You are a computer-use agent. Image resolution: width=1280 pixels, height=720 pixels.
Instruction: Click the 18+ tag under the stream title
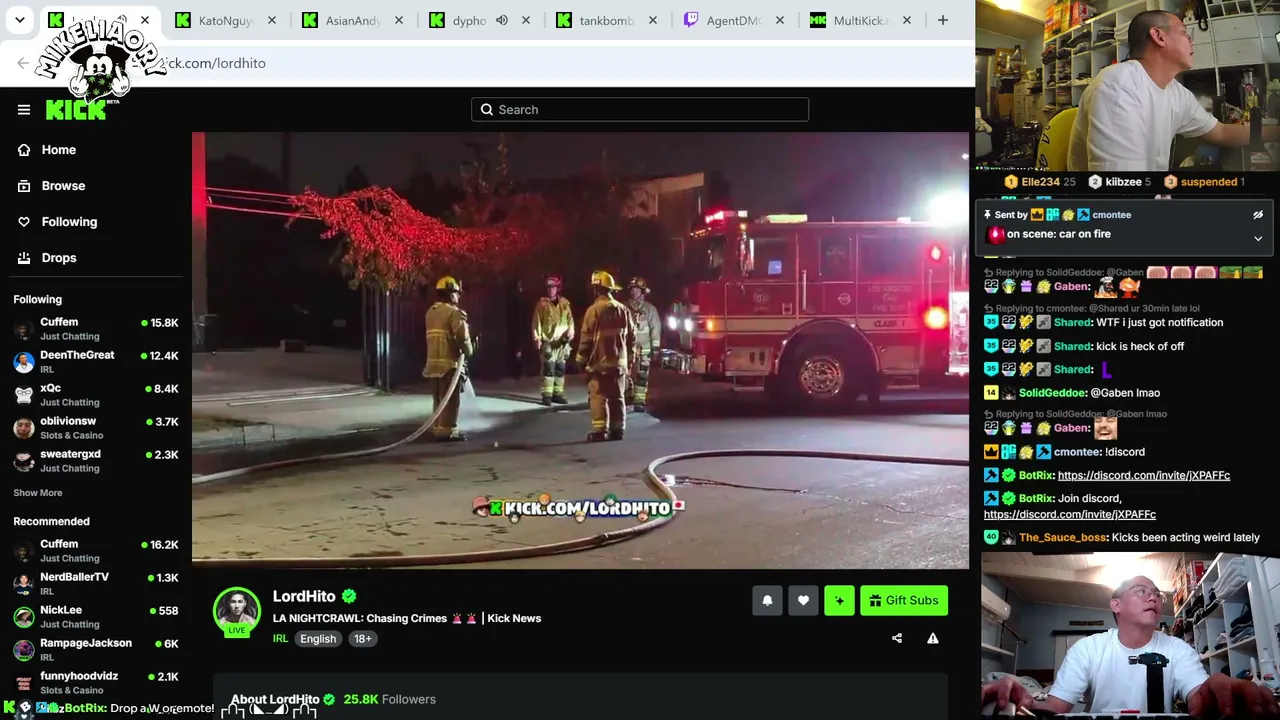[362, 639]
